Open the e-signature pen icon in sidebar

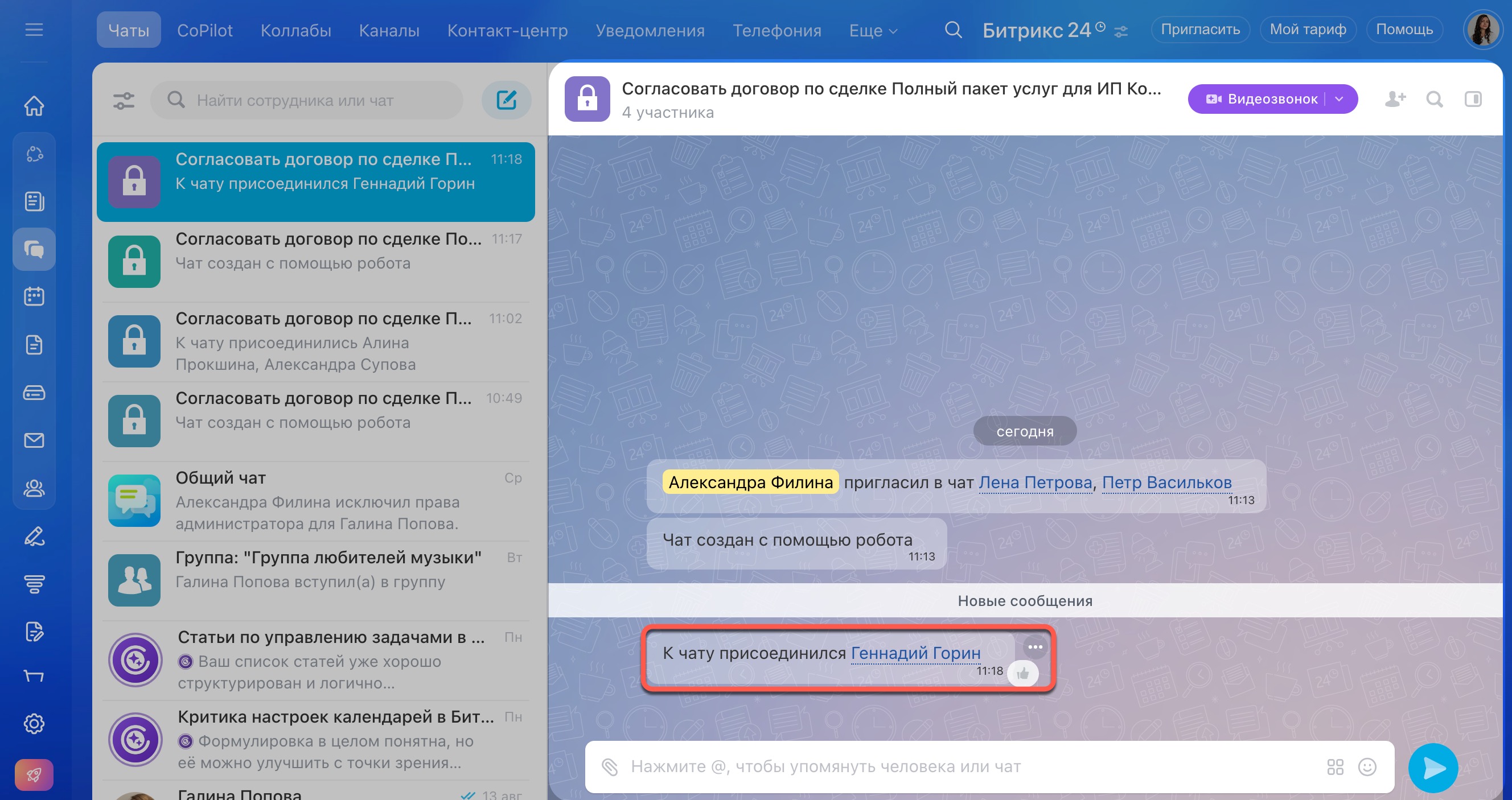34,536
